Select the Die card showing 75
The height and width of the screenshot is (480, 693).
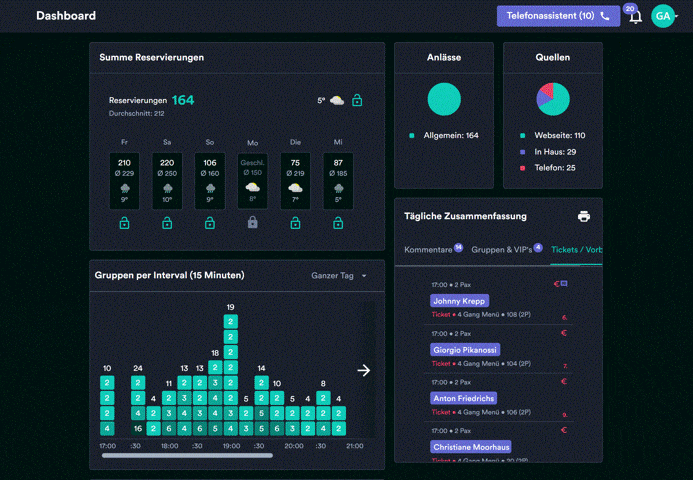(295, 181)
